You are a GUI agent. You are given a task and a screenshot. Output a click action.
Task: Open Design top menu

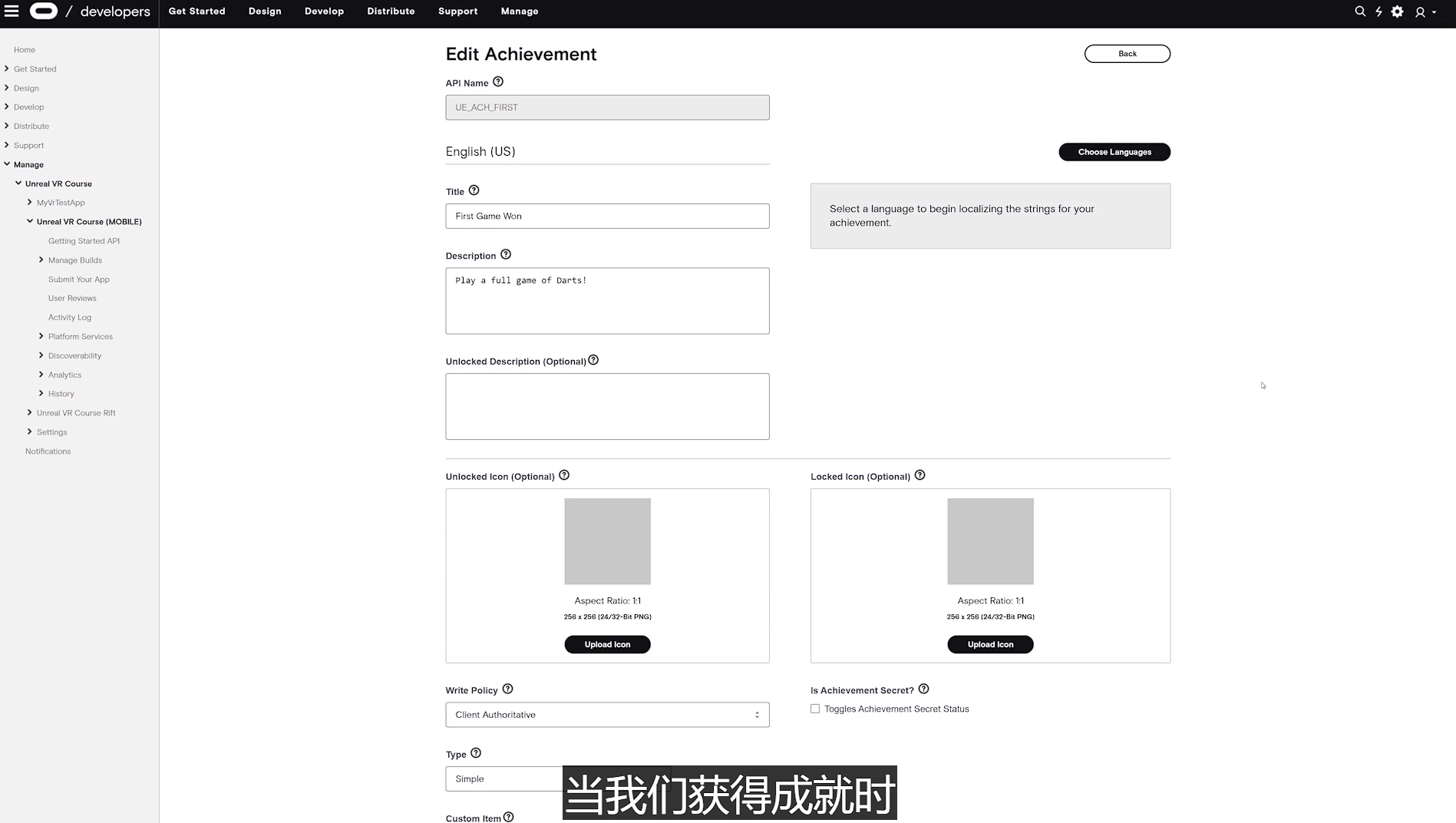(x=265, y=12)
